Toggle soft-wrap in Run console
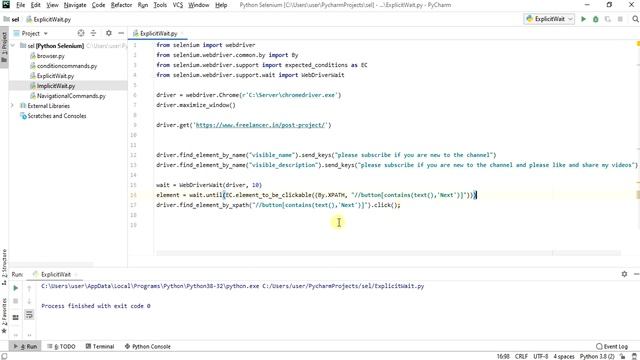 (x=29, y=315)
